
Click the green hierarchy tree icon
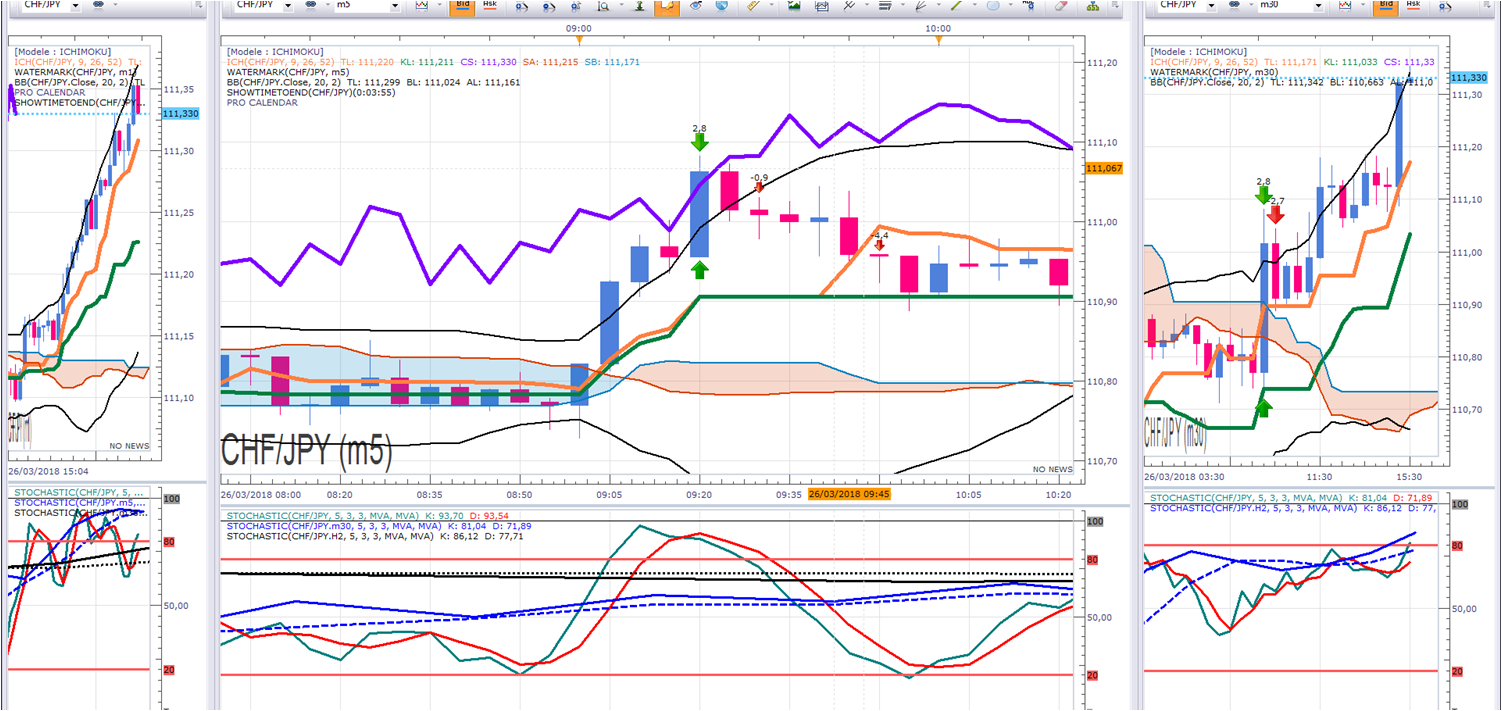[1093, 6]
